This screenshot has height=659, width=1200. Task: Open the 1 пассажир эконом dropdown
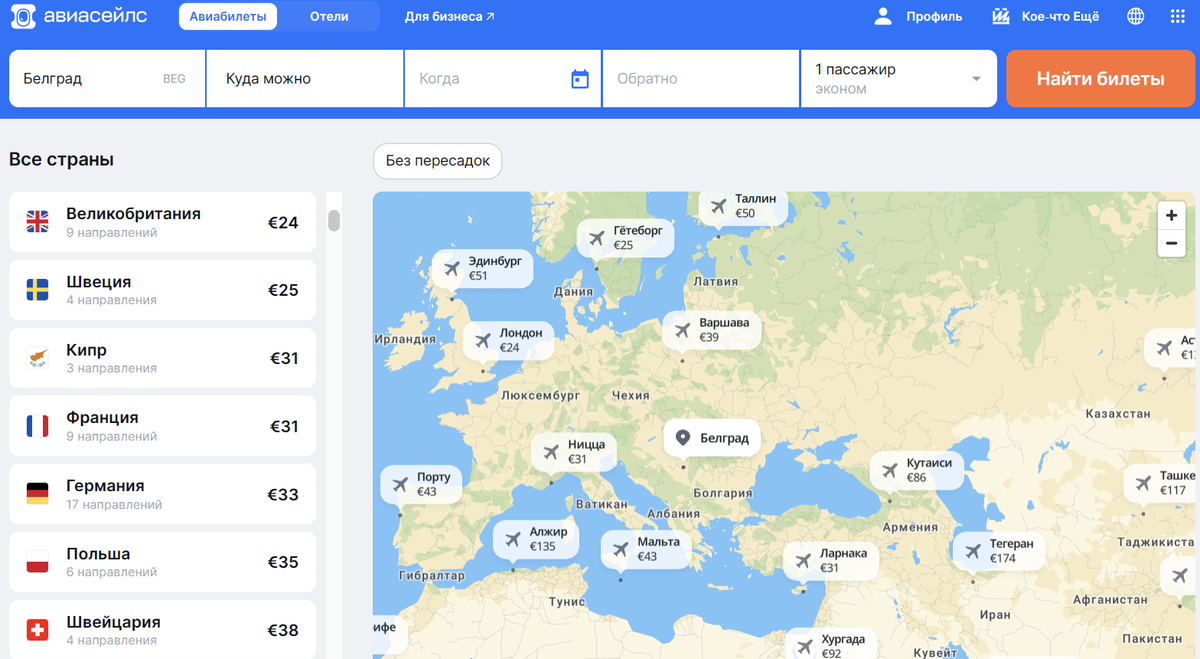click(x=899, y=79)
